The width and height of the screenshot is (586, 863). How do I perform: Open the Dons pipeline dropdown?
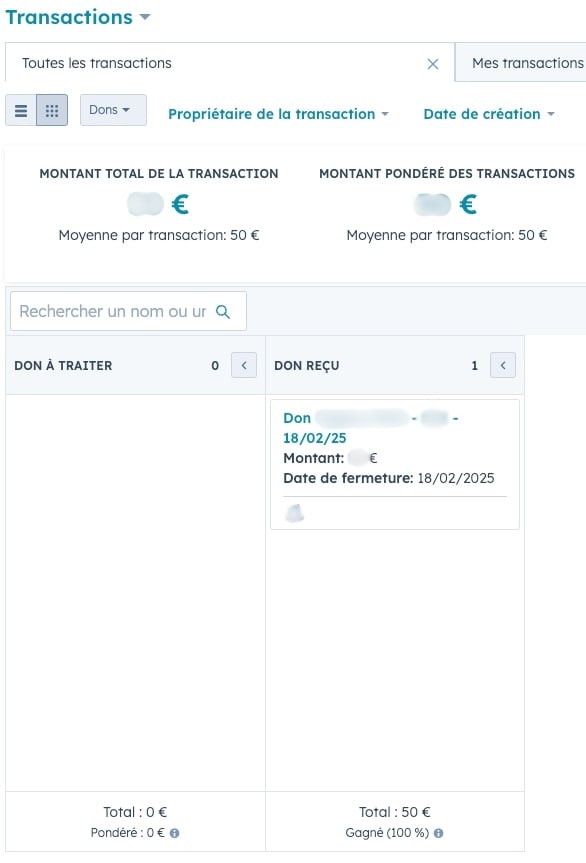pyautogui.click(x=113, y=110)
